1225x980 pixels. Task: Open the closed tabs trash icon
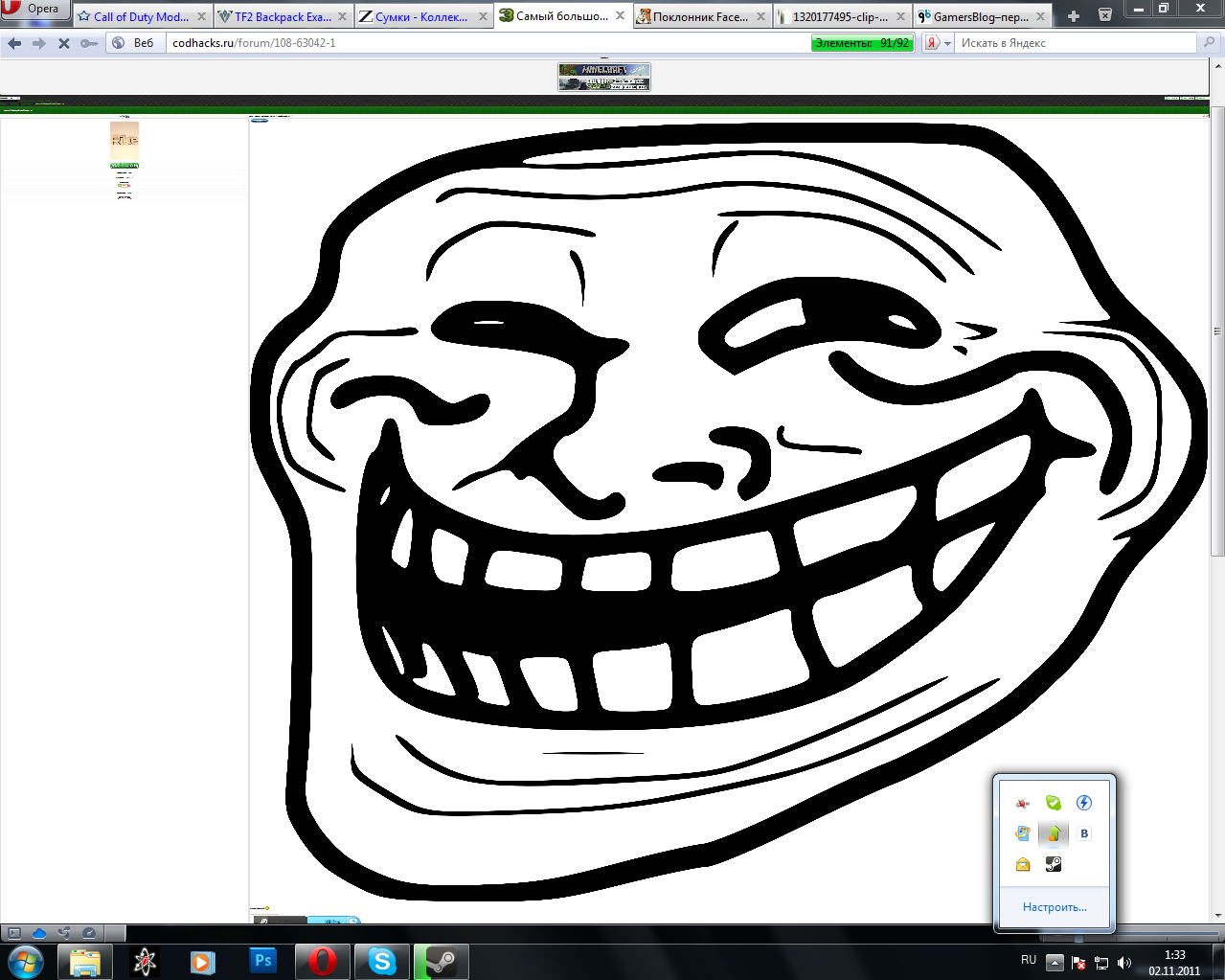pos(1104,15)
